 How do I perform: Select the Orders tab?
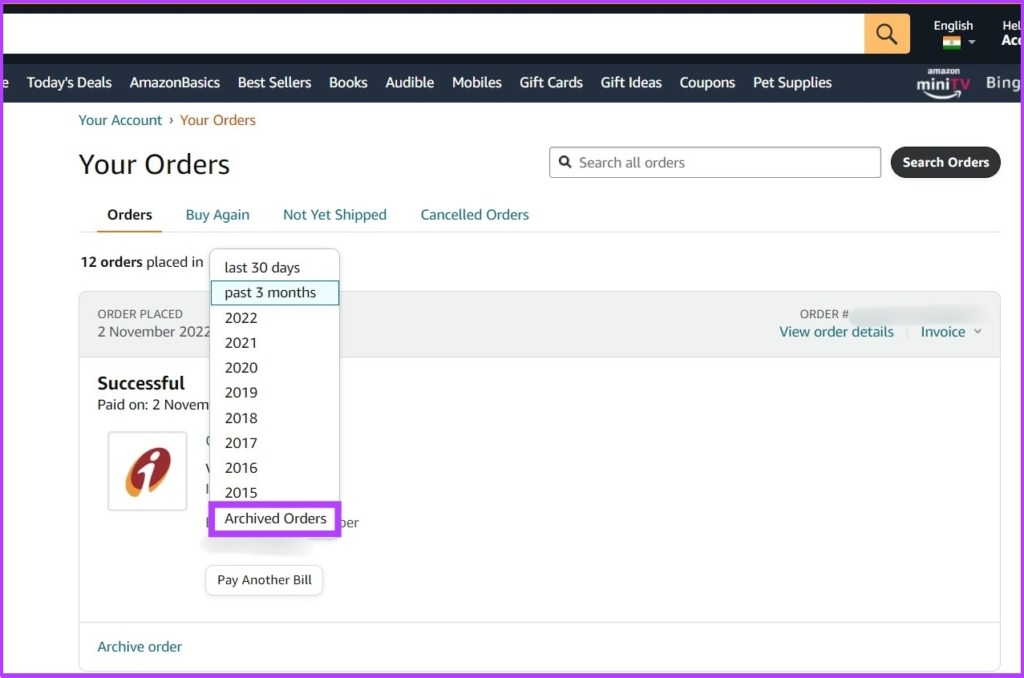(129, 215)
